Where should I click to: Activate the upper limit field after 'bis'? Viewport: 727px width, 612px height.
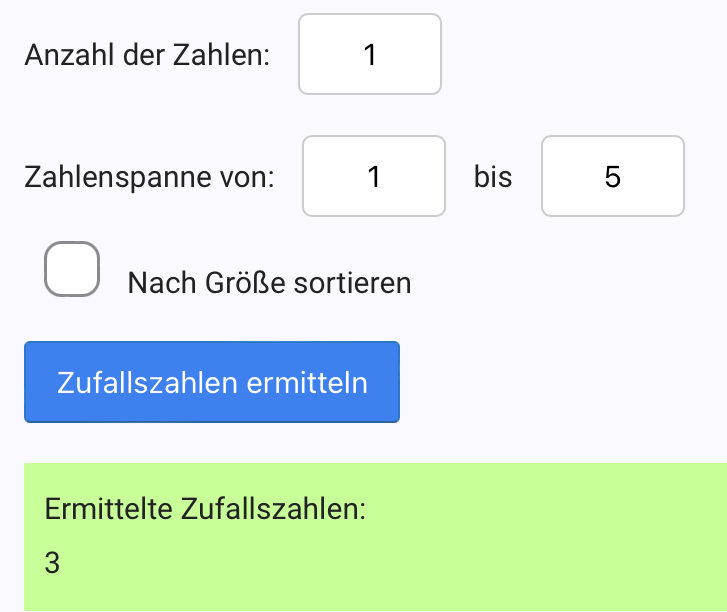[612, 176]
